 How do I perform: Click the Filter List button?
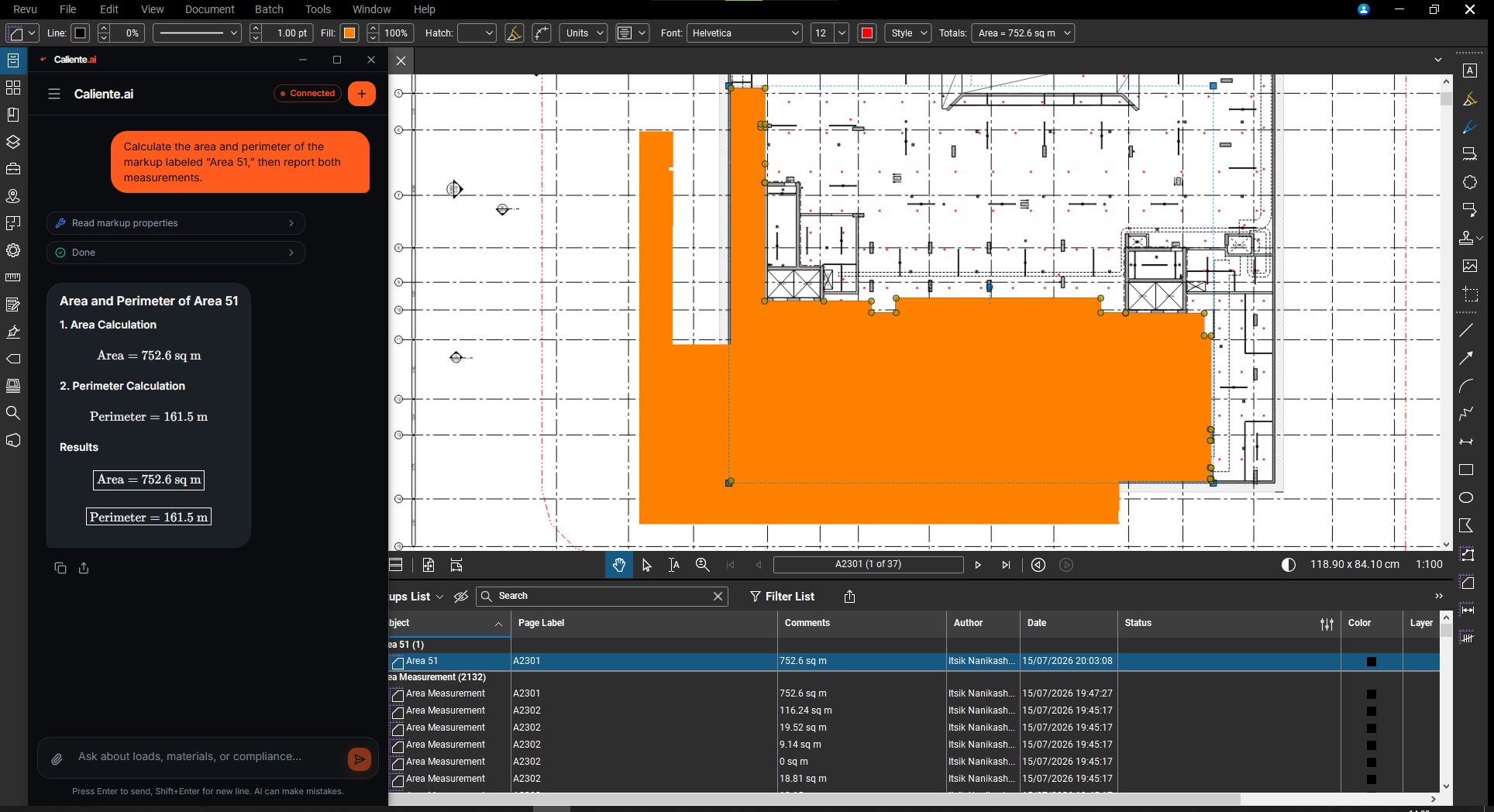782,597
